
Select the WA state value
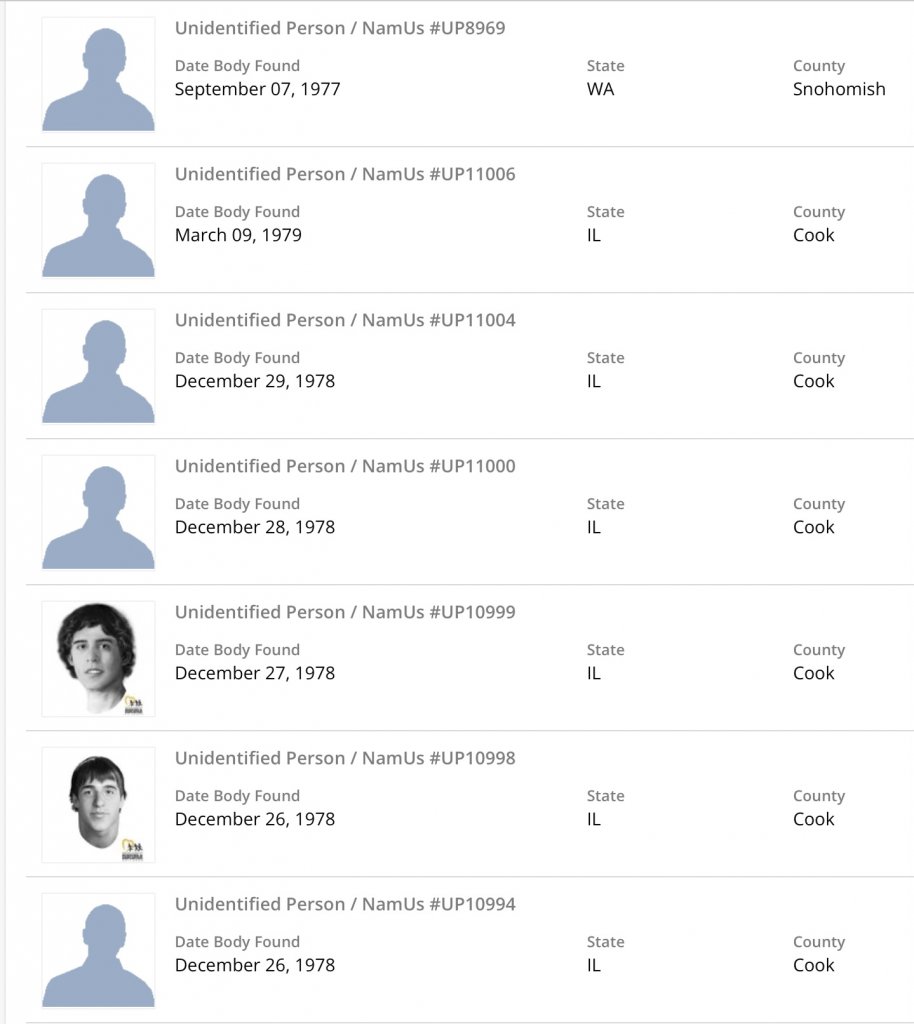[600, 89]
